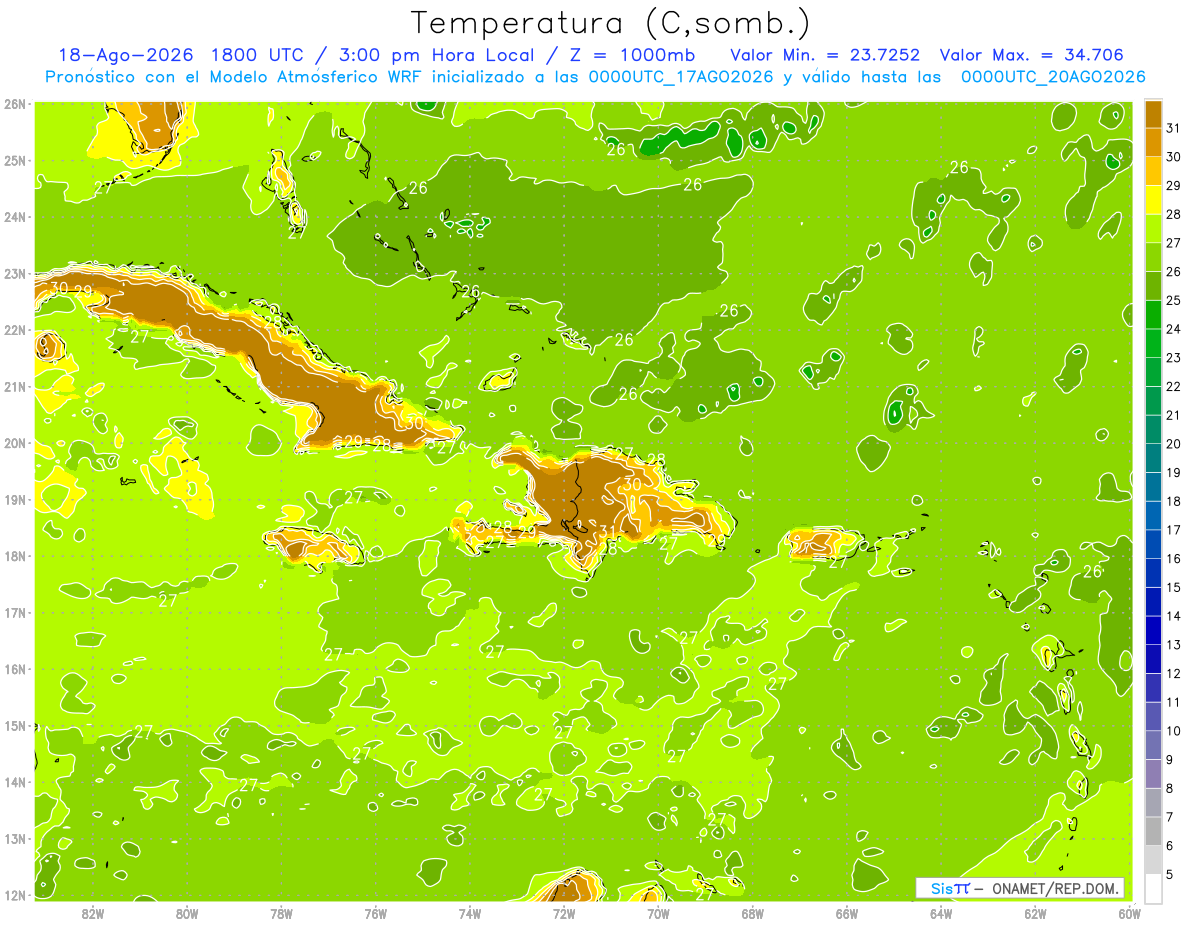Click the "76W" longitude label
This screenshot has width=1200, height=927.
[376, 913]
